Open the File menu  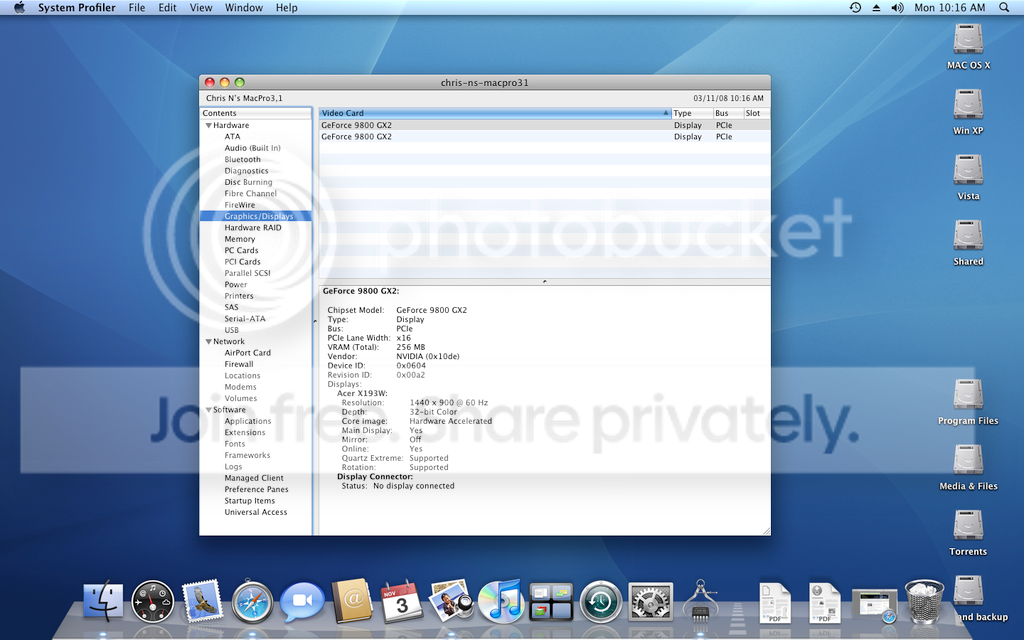point(137,8)
